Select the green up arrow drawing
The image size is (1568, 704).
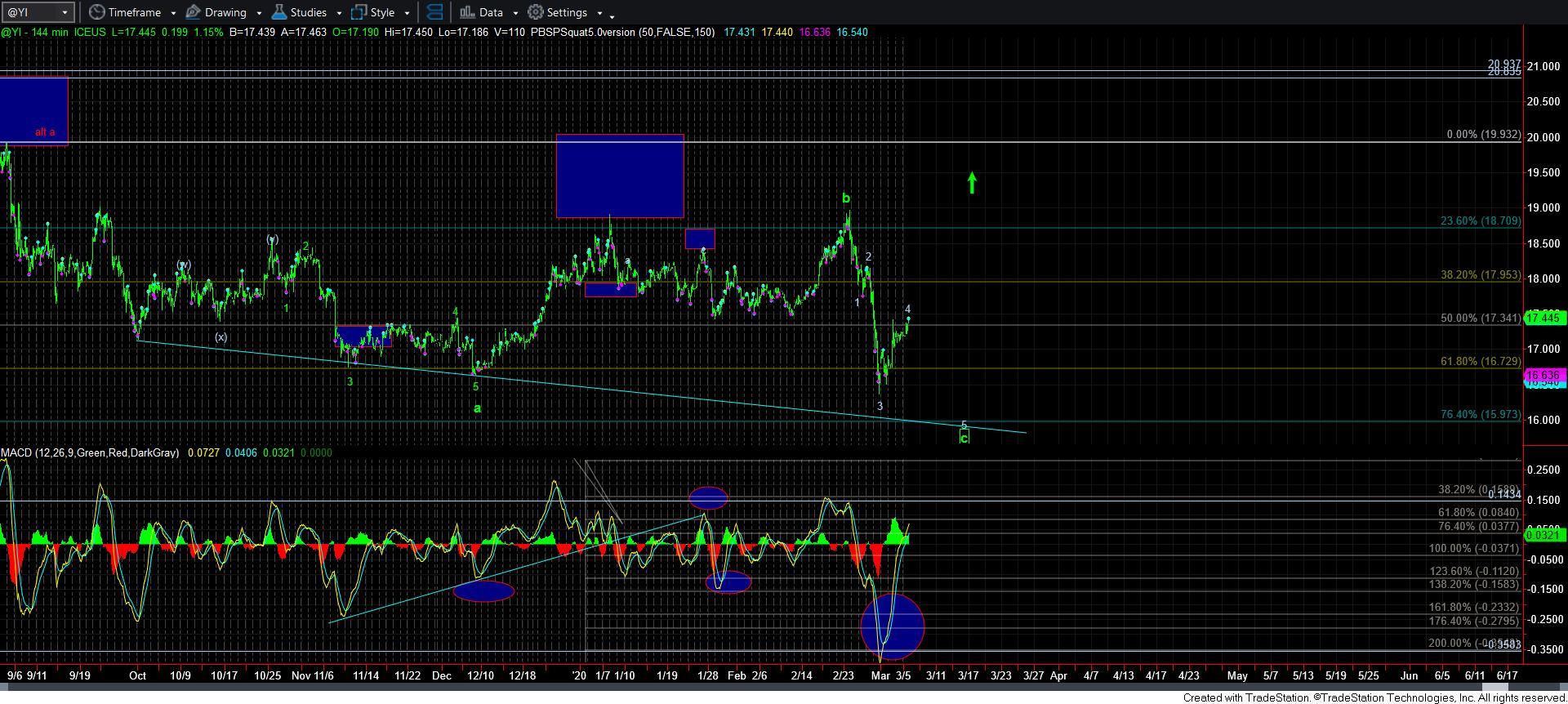click(x=972, y=183)
